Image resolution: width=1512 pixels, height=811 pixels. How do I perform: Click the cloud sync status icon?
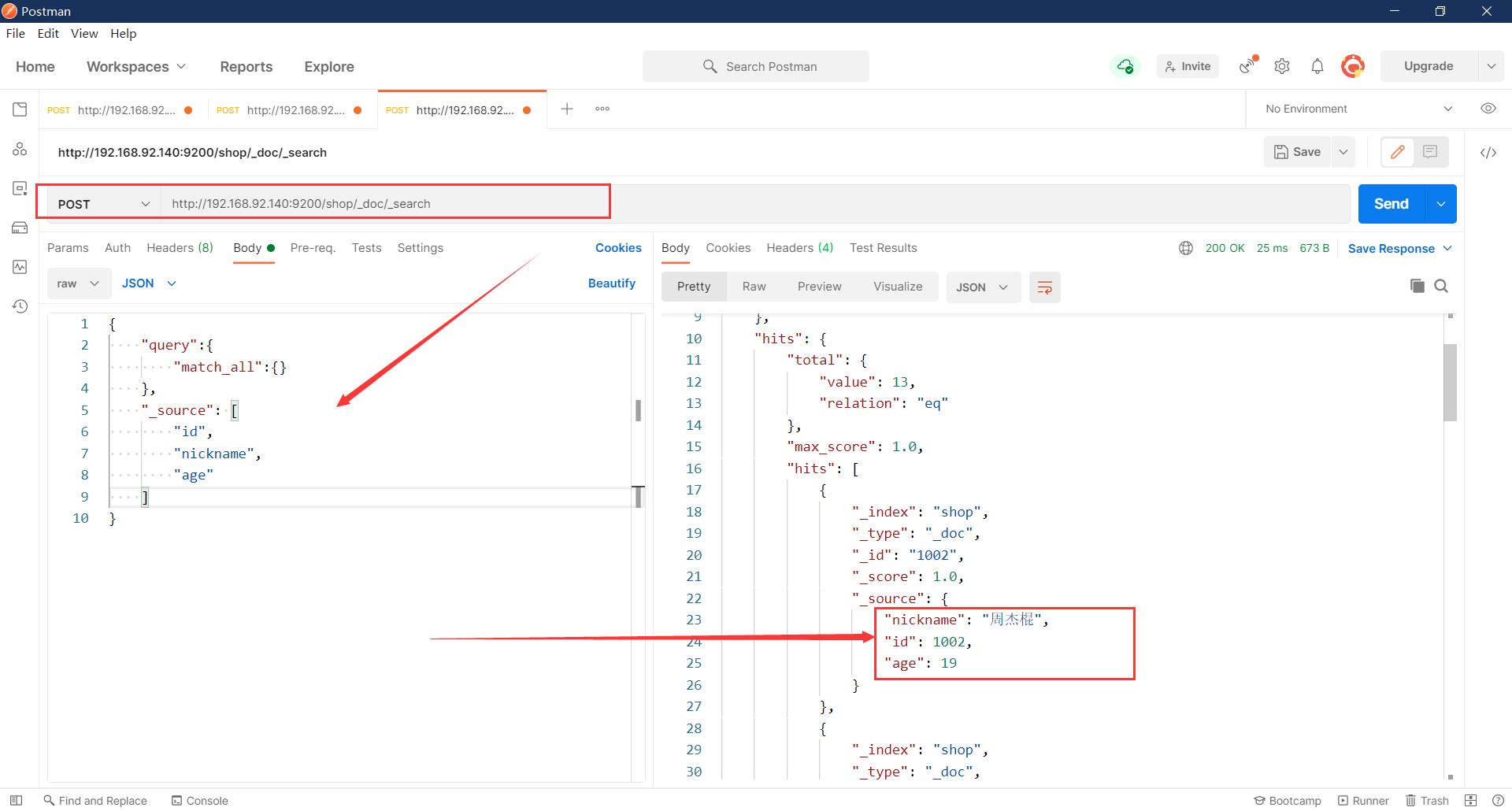[1125, 66]
